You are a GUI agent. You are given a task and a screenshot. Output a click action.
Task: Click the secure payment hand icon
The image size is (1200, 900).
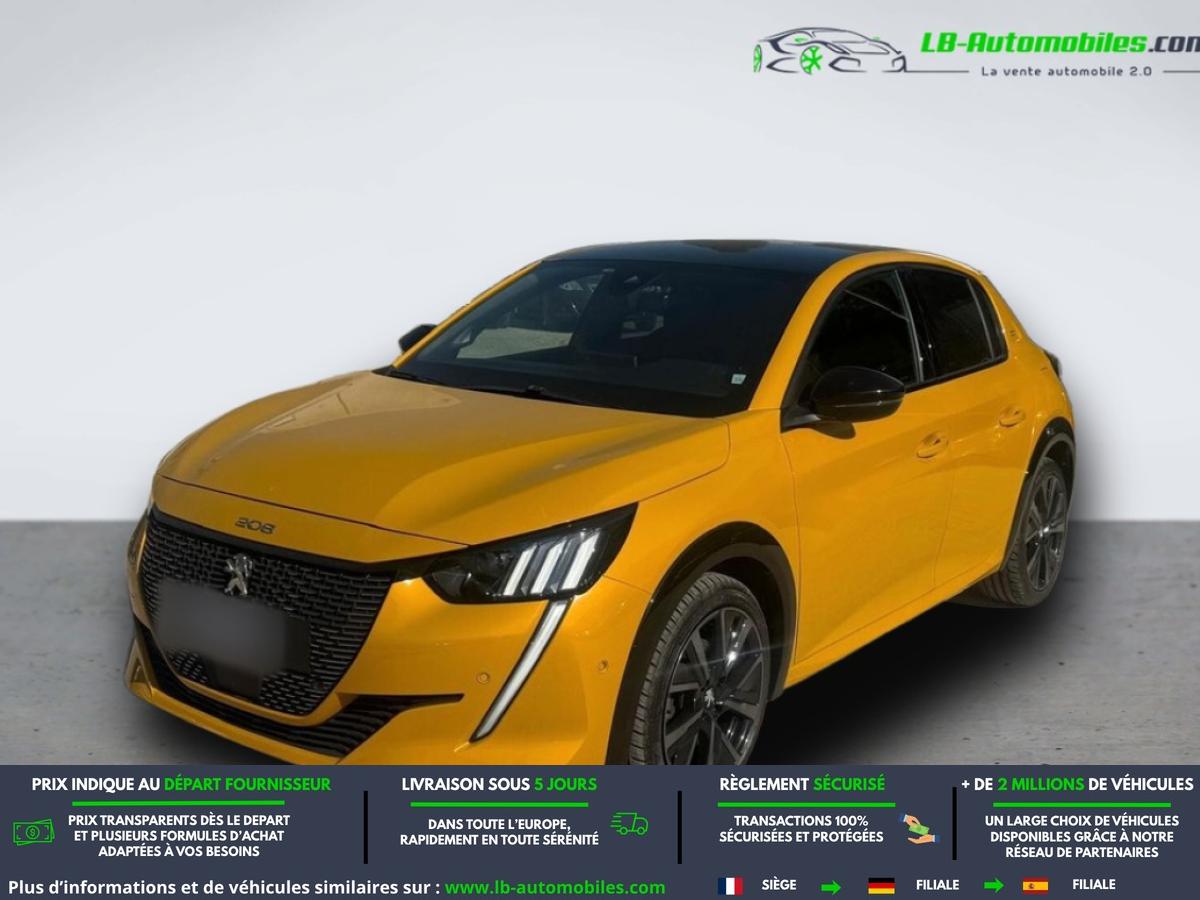[x=921, y=828]
